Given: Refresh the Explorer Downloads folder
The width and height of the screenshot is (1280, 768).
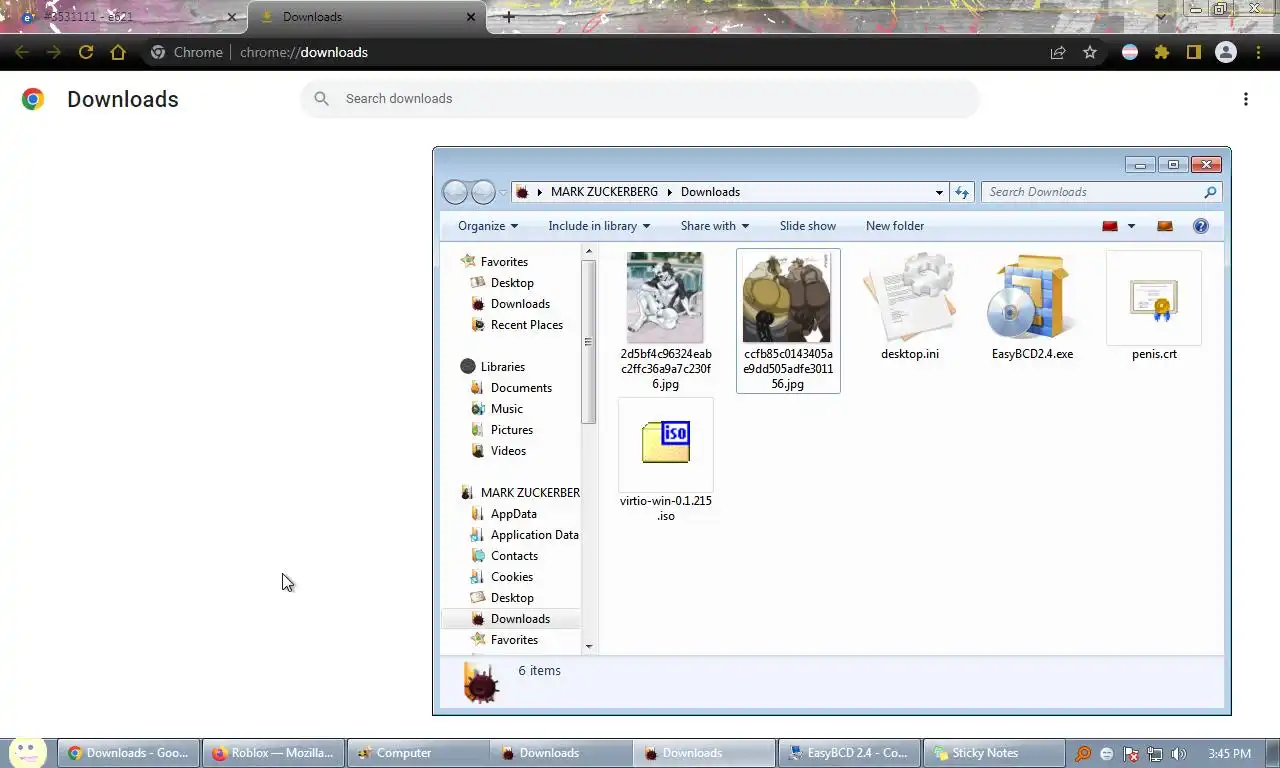Looking at the screenshot, I should pos(962,192).
